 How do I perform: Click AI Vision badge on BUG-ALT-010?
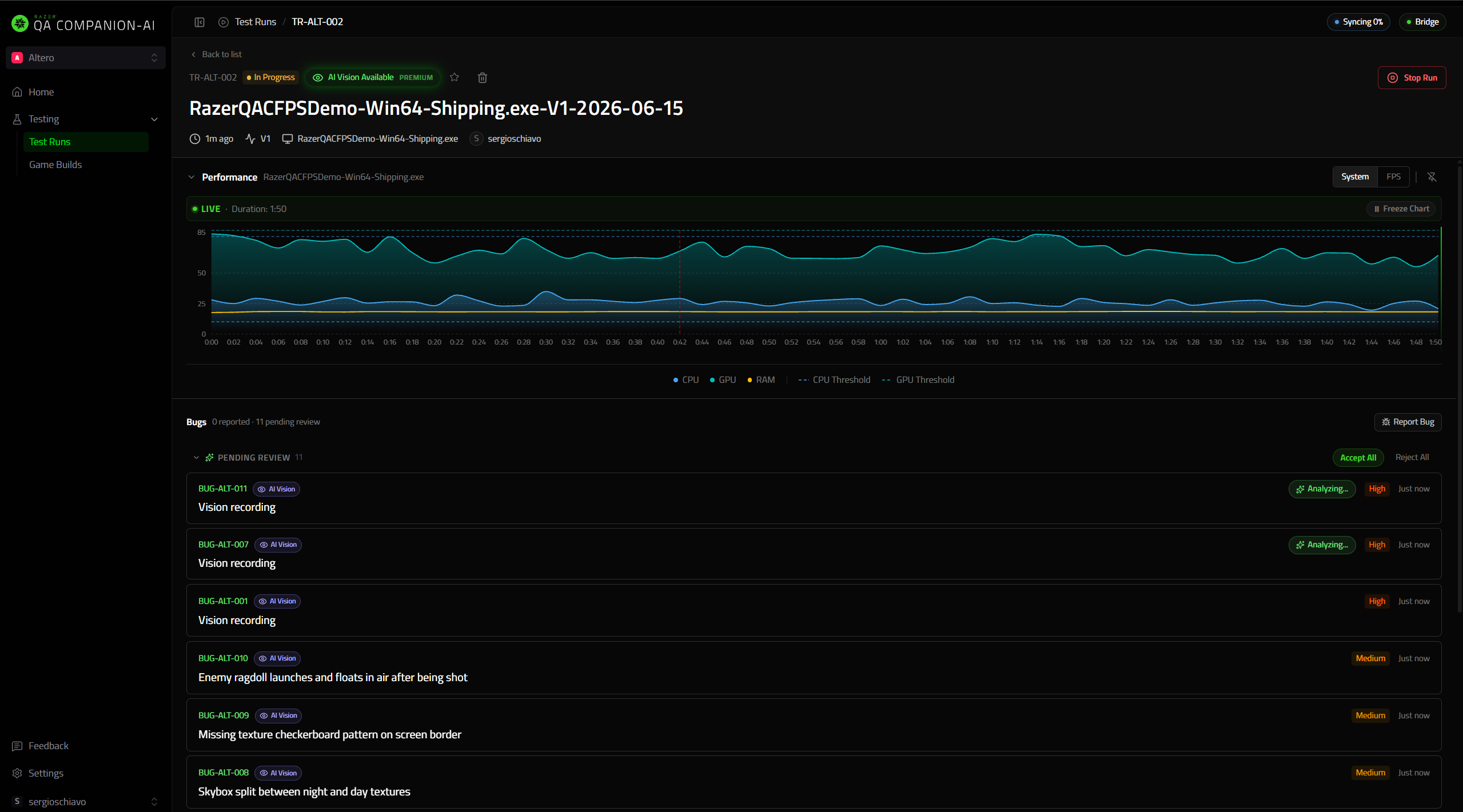[x=277, y=658]
